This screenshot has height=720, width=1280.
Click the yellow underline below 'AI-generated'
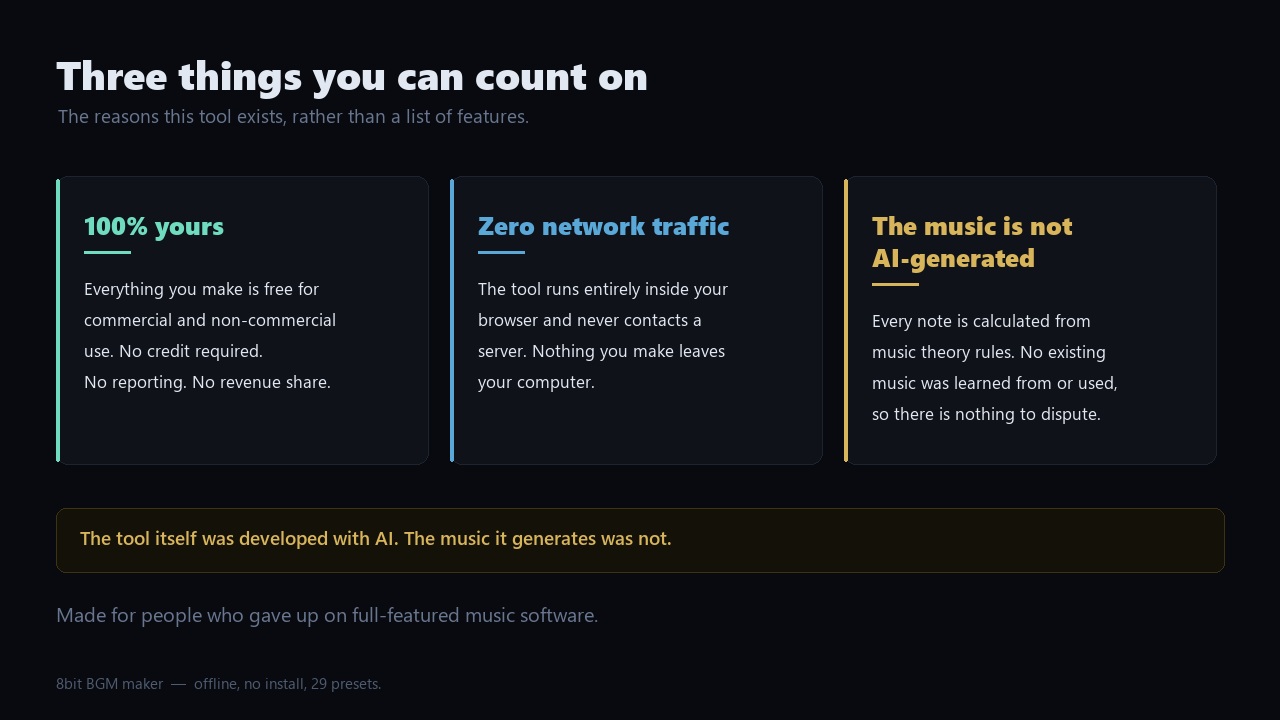coord(895,284)
